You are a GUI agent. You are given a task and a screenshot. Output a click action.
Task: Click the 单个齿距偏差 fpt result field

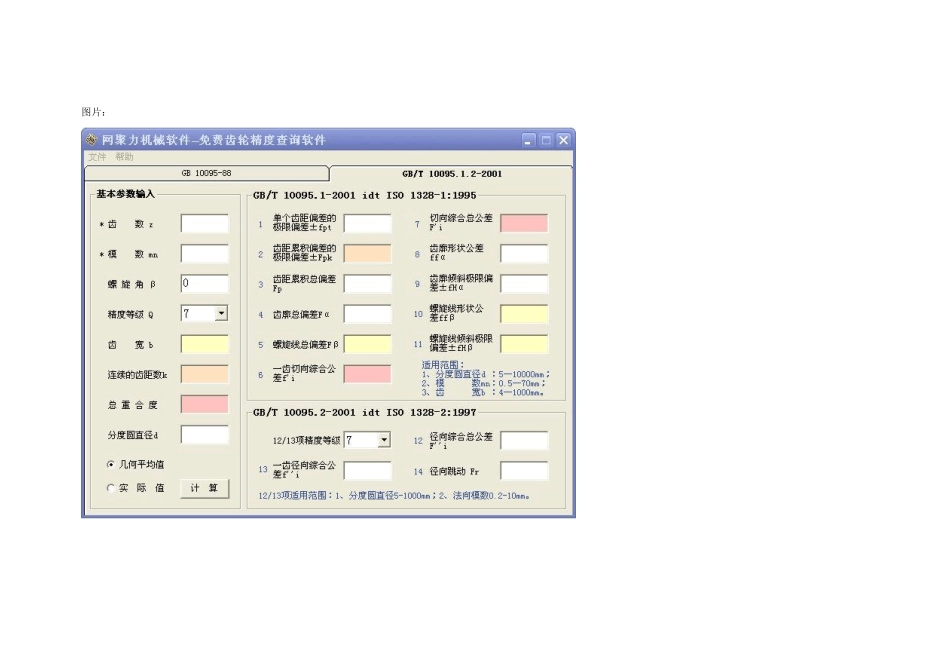(x=368, y=224)
